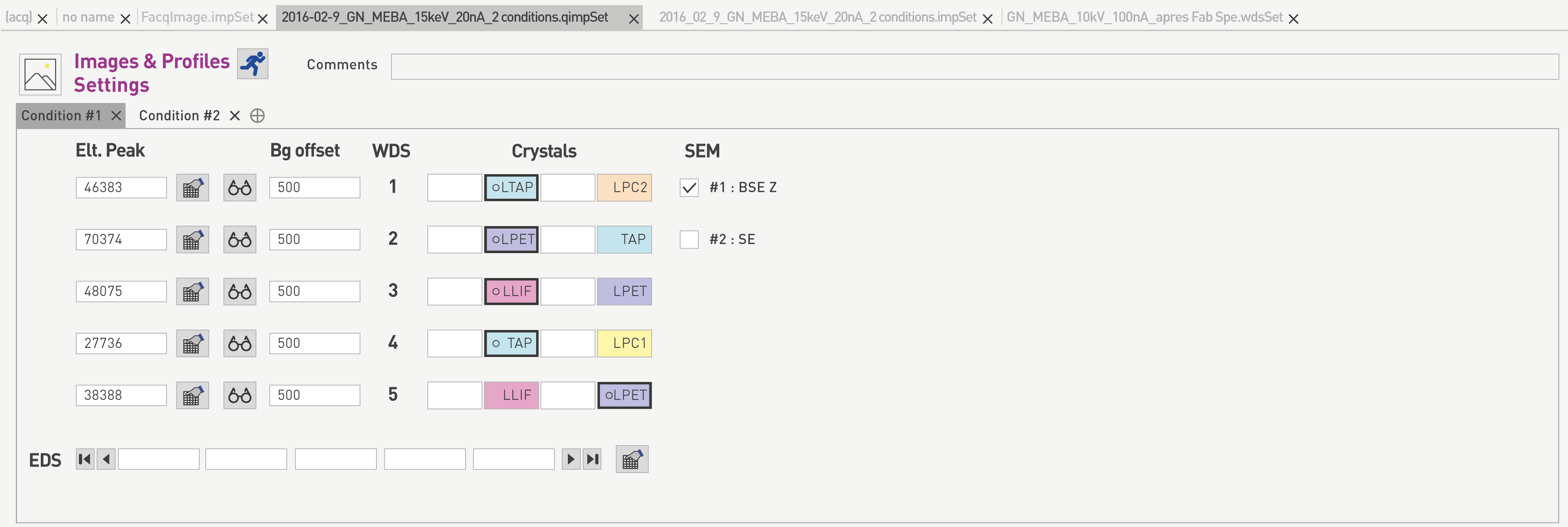The height and width of the screenshot is (527, 1568).
Task: Select the yellow LPC1 crystal swatch
Action: [624, 343]
